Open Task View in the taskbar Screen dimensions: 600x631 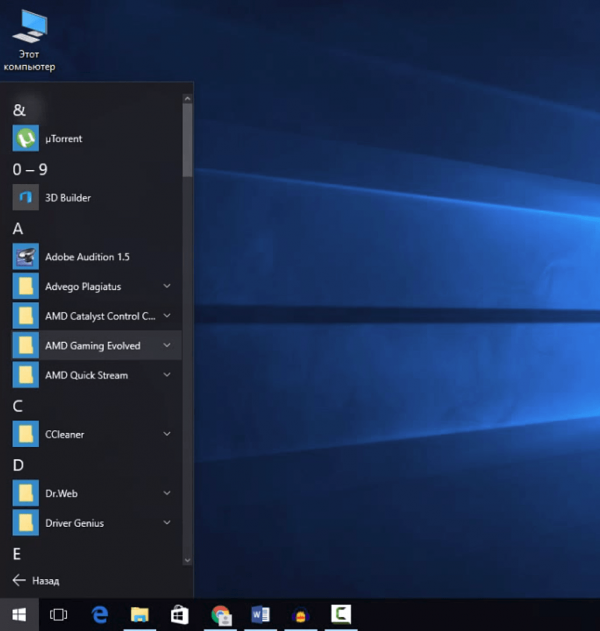click(58, 615)
